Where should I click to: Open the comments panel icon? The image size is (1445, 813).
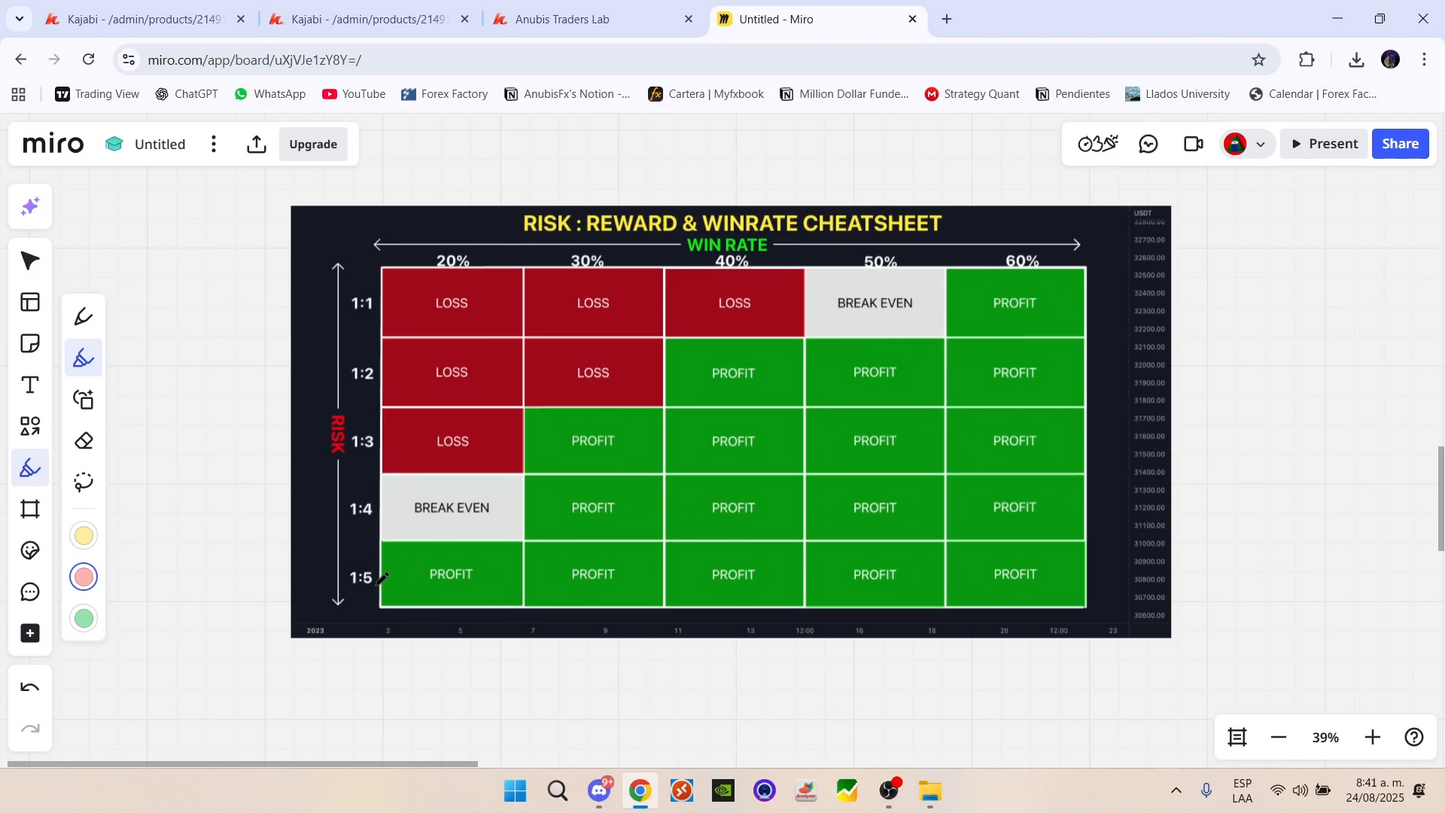point(1149,144)
